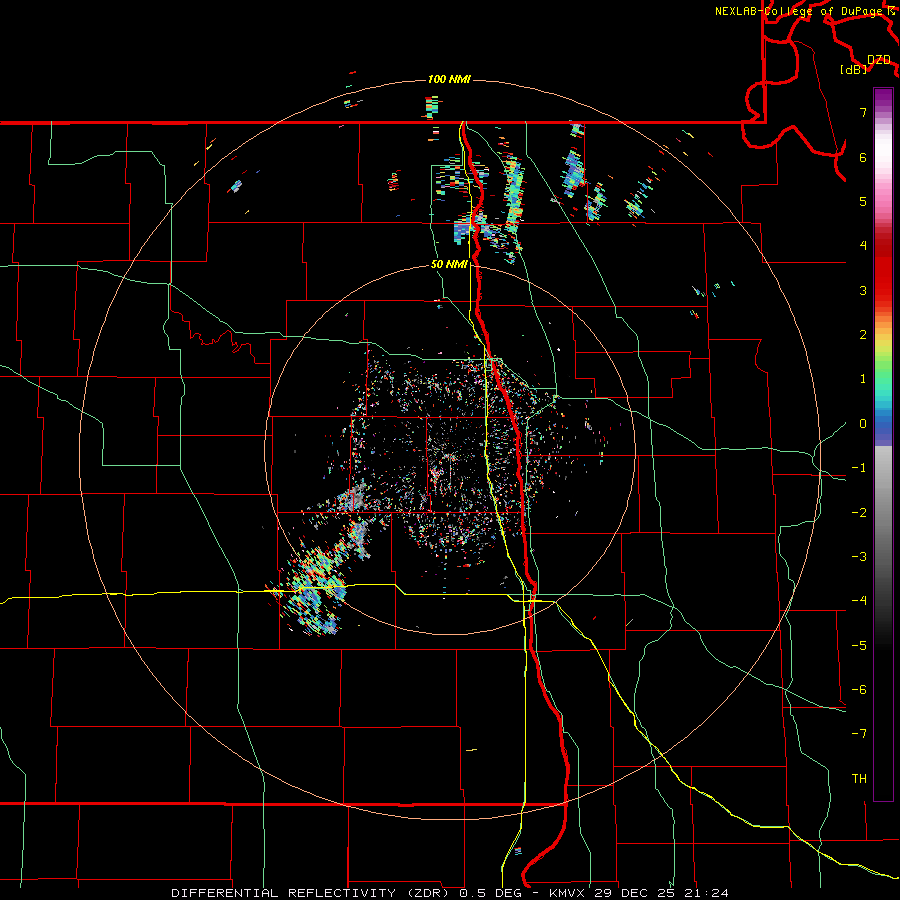
Task: Click the [dB] unit label
Action: tap(854, 69)
